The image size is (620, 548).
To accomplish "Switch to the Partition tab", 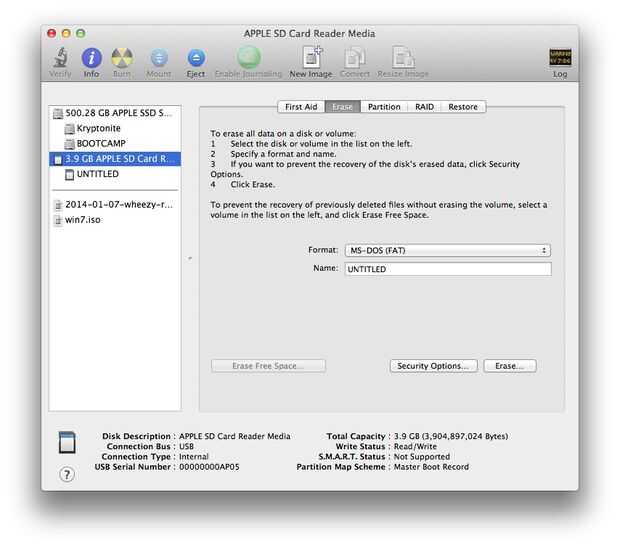I will (x=384, y=107).
